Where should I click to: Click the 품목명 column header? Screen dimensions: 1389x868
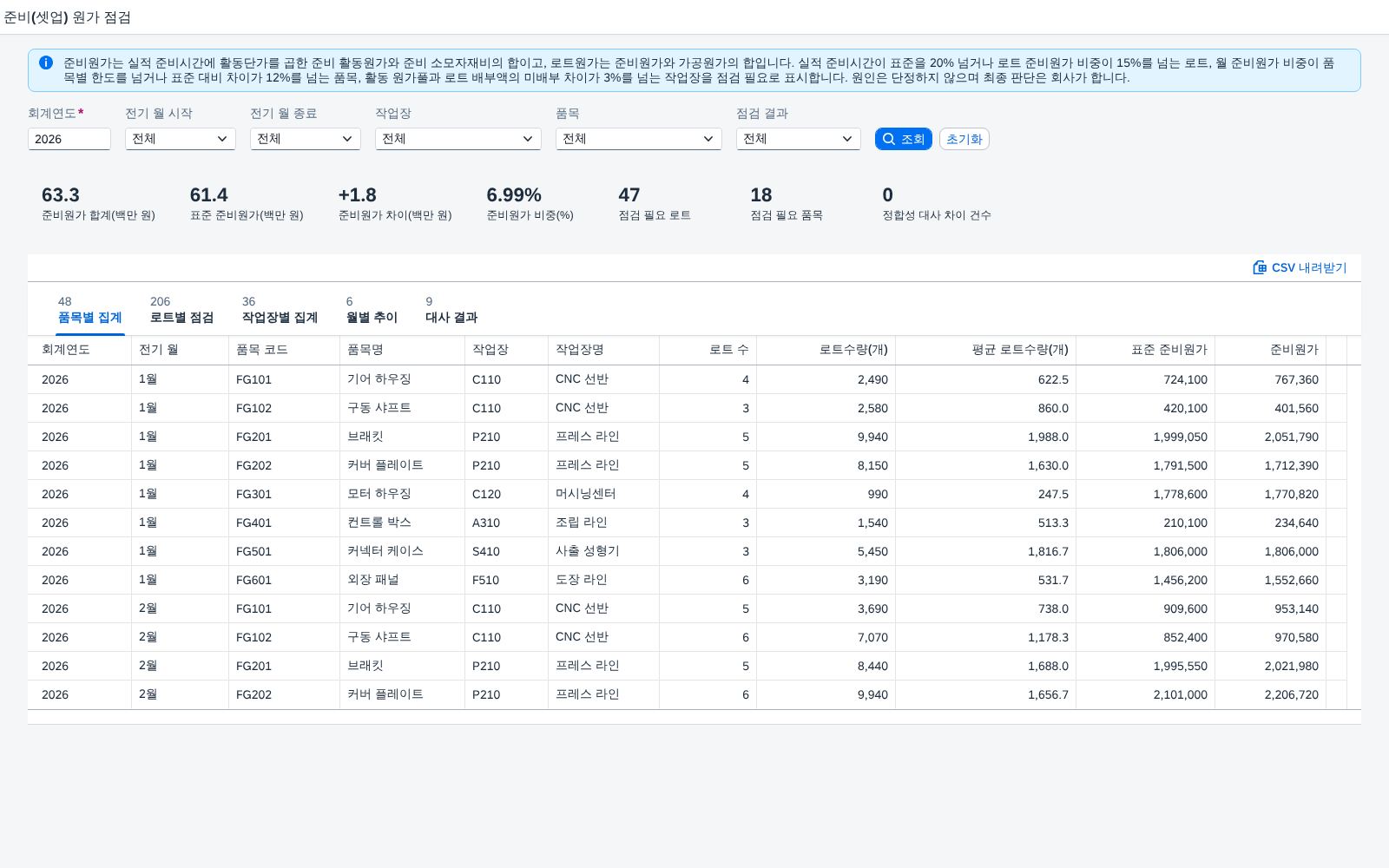[x=403, y=350]
